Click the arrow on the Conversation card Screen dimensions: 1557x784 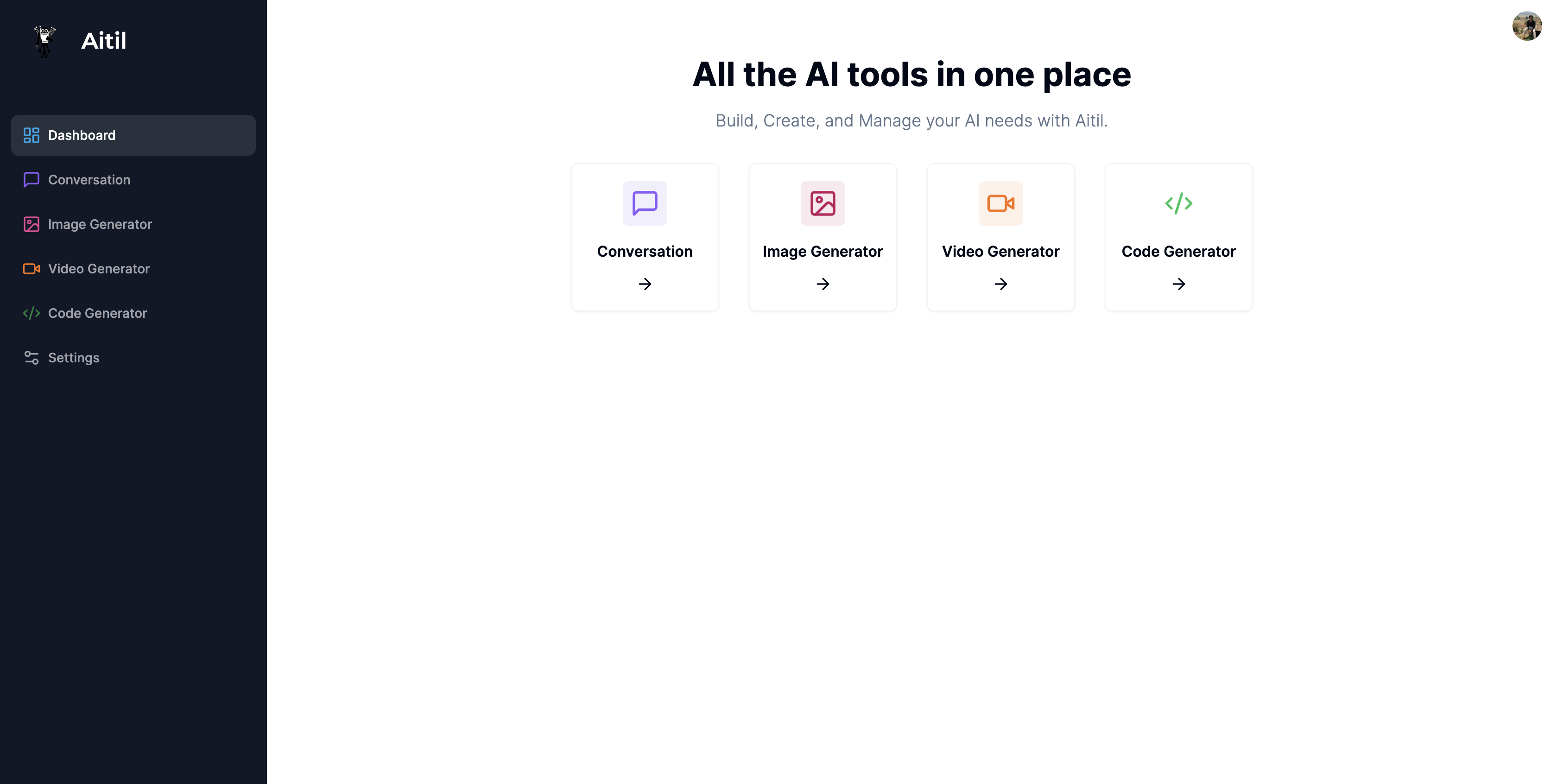(x=644, y=284)
